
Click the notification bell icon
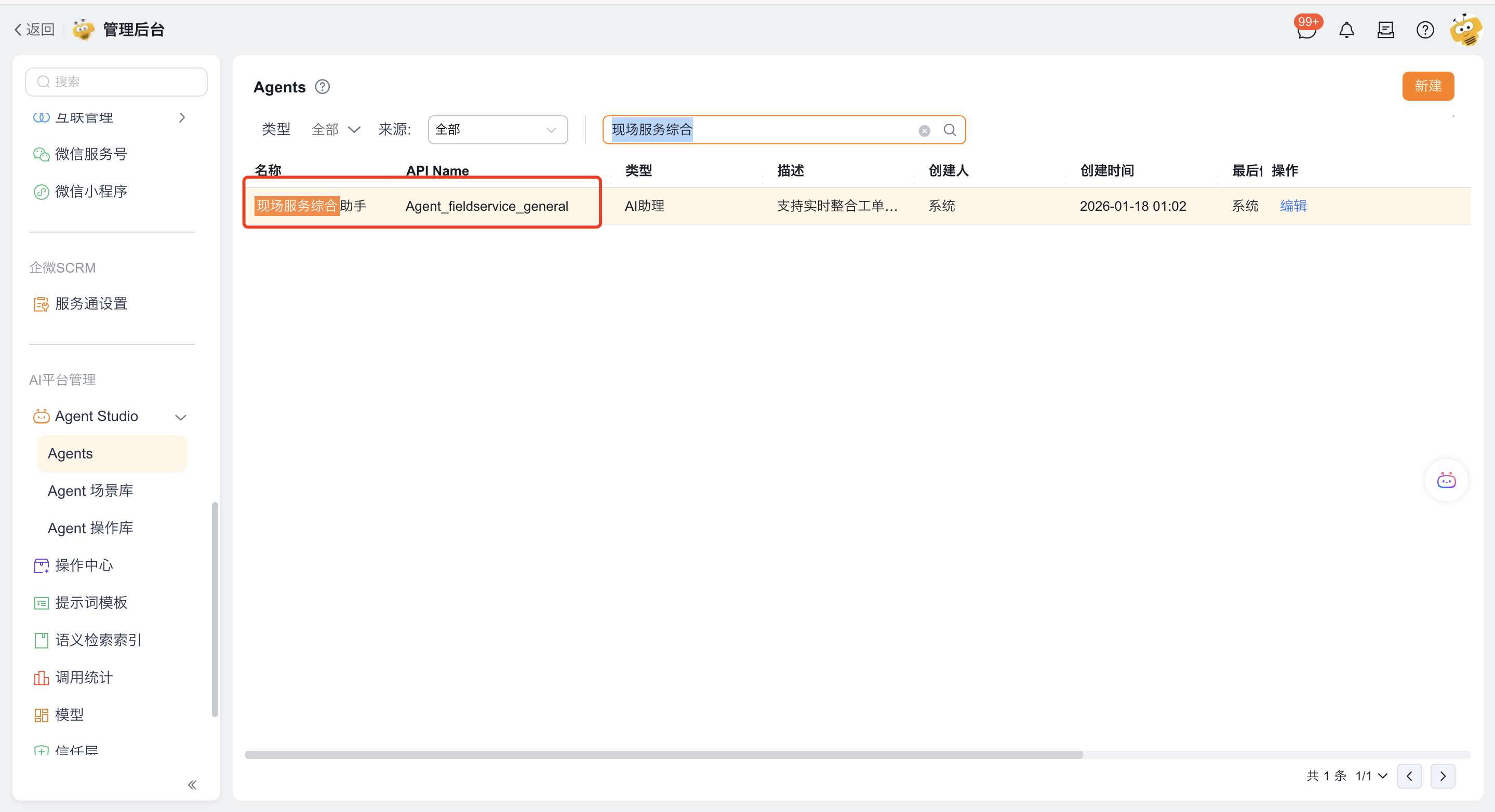[x=1346, y=30]
